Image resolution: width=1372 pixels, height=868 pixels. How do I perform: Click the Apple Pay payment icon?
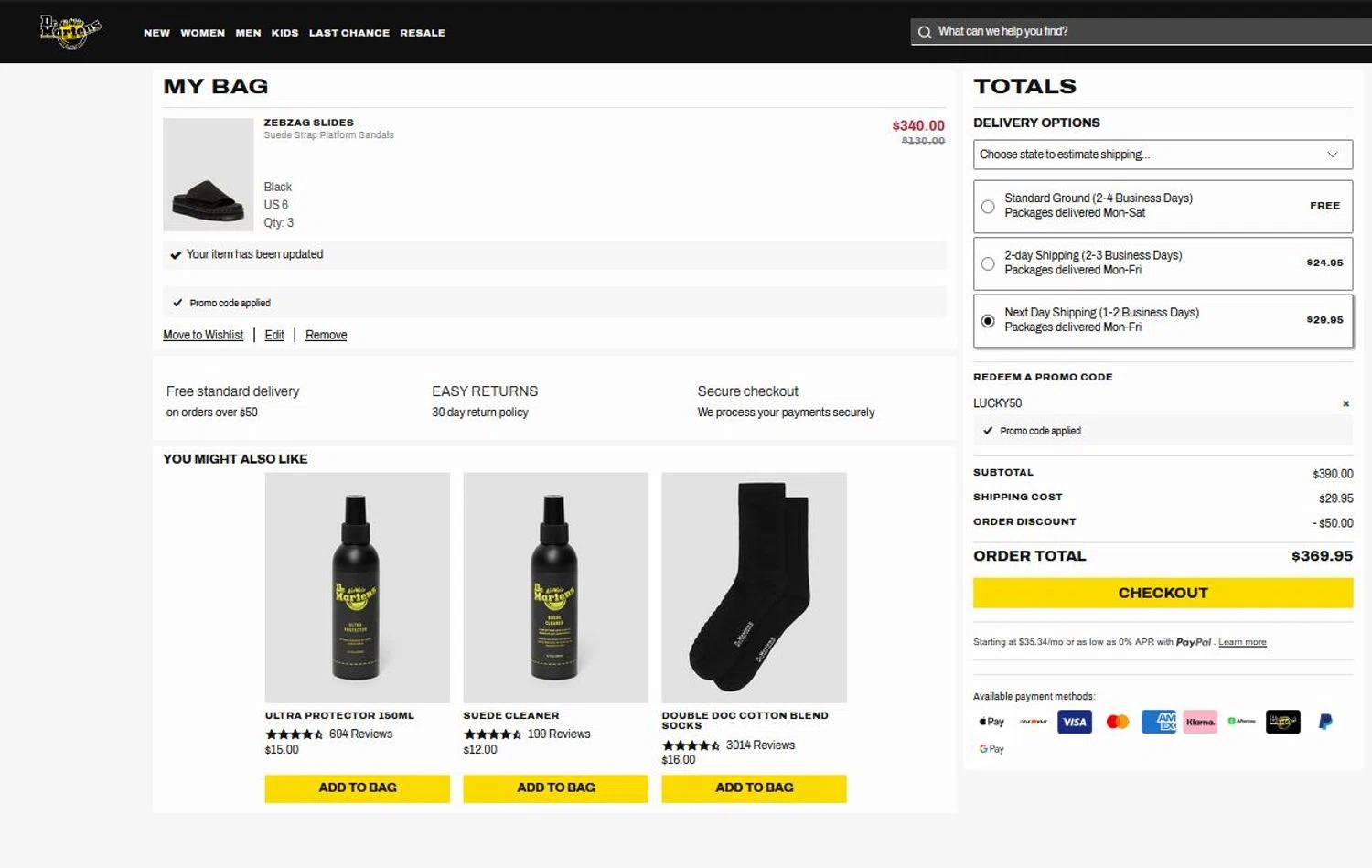pos(991,722)
